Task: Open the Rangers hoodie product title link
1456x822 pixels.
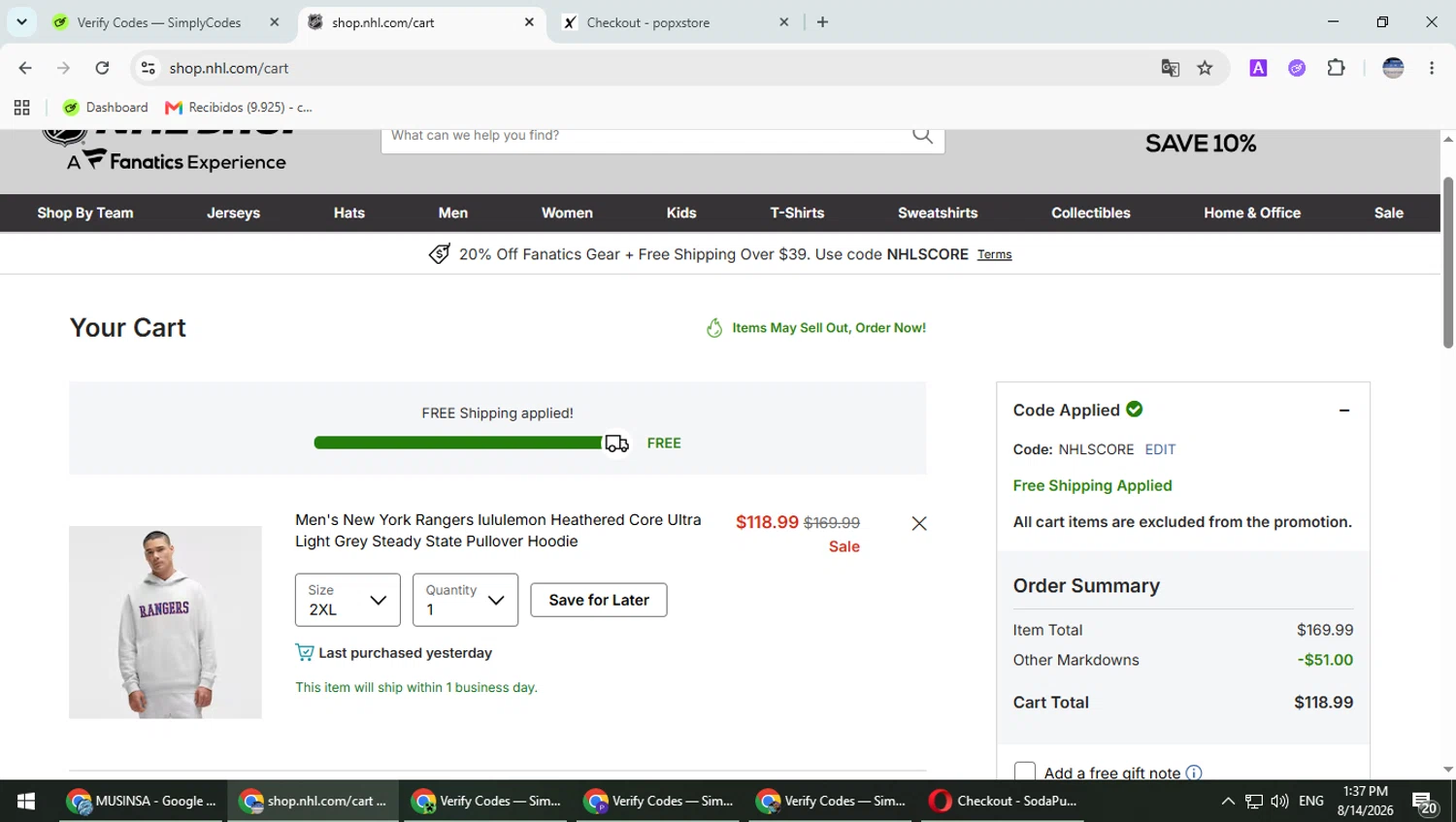Action: pyautogui.click(x=498, y=531)
